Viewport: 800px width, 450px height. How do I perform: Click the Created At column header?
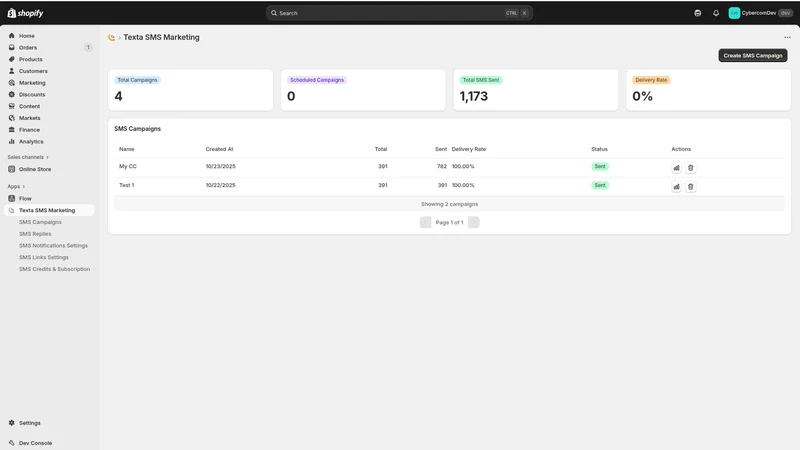pos(219,149)
